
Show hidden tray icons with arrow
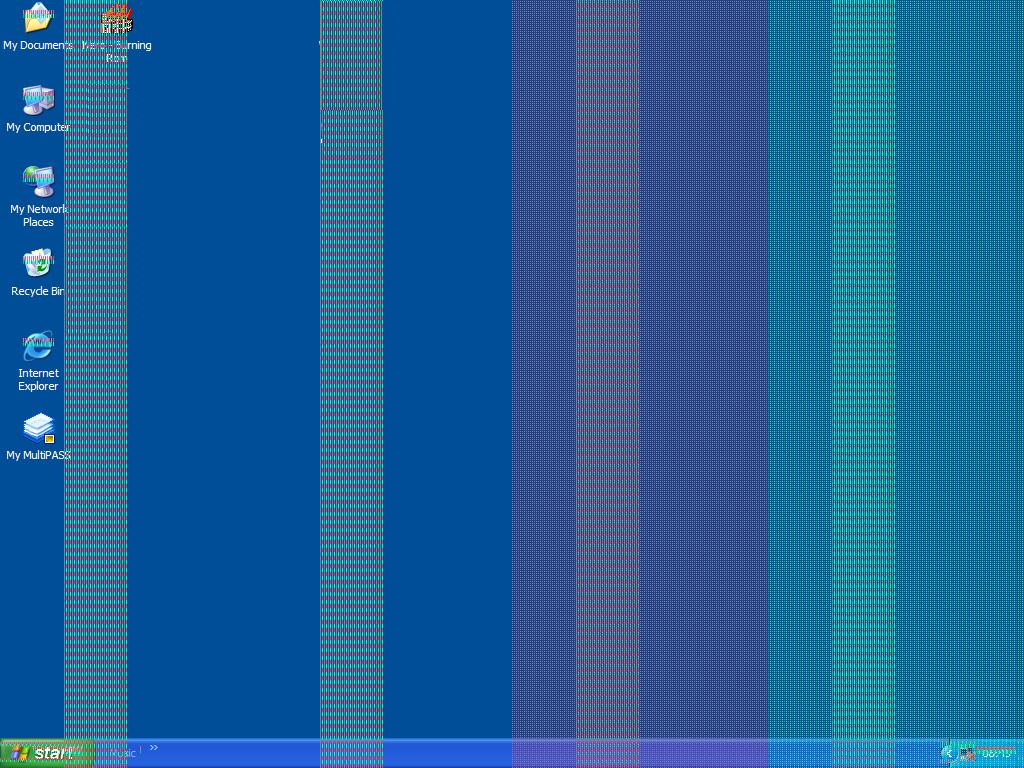(x=948, y=753)
